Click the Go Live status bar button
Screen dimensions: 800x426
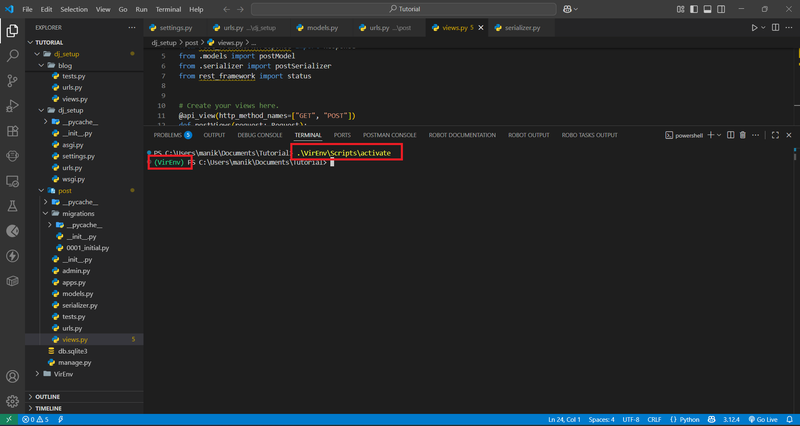click(763, 420)
